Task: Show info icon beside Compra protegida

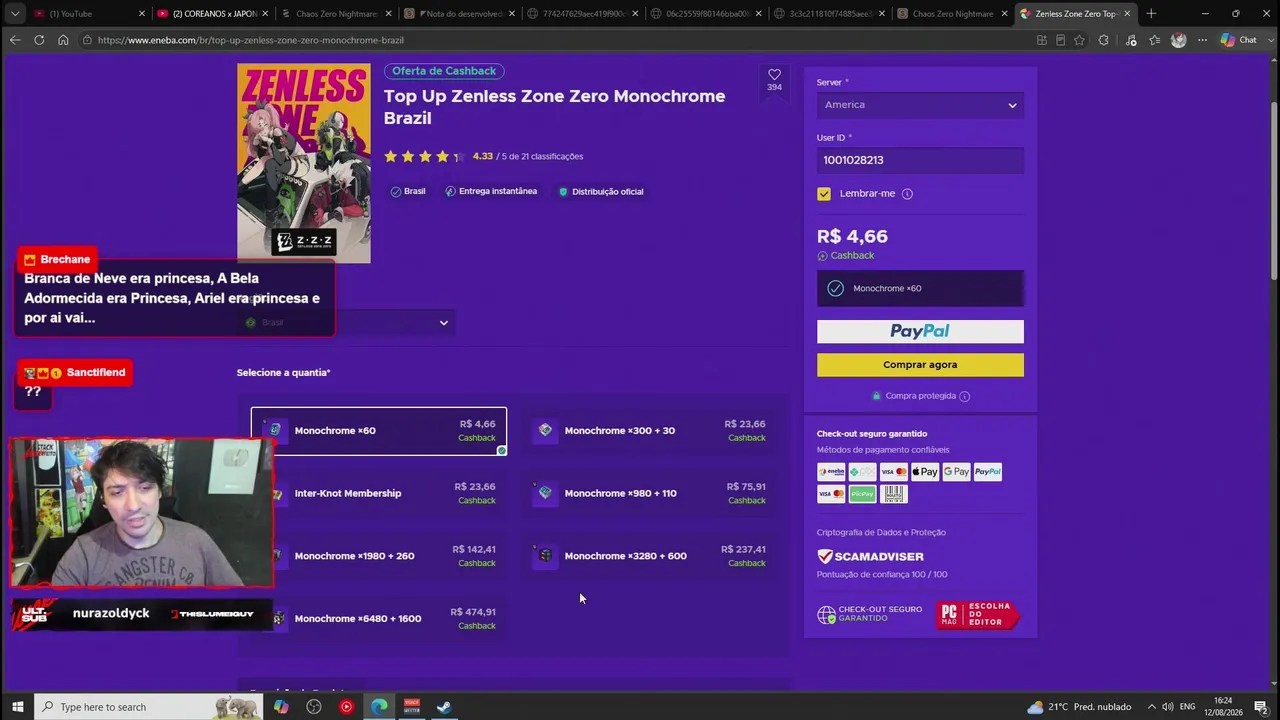Action: point(964,396)
